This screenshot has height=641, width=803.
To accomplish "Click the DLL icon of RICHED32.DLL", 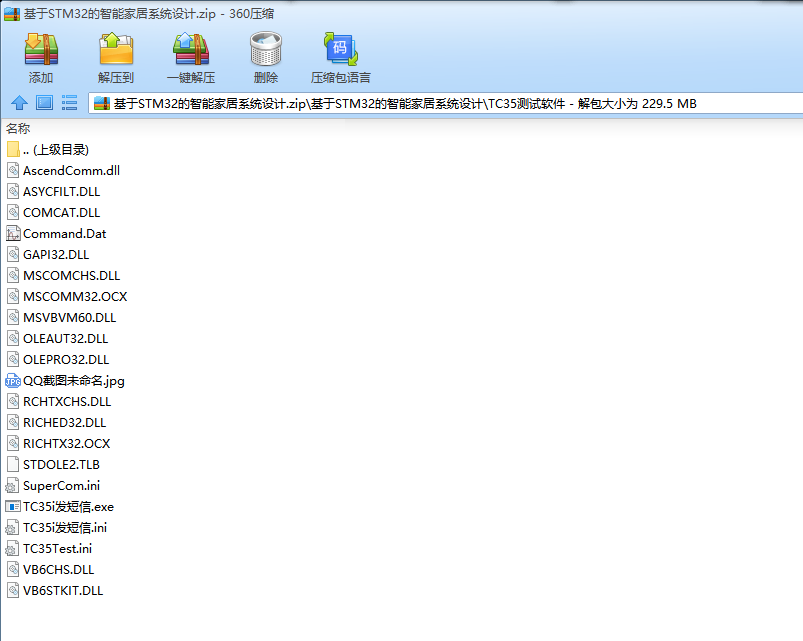I will (x=13, y=422).
